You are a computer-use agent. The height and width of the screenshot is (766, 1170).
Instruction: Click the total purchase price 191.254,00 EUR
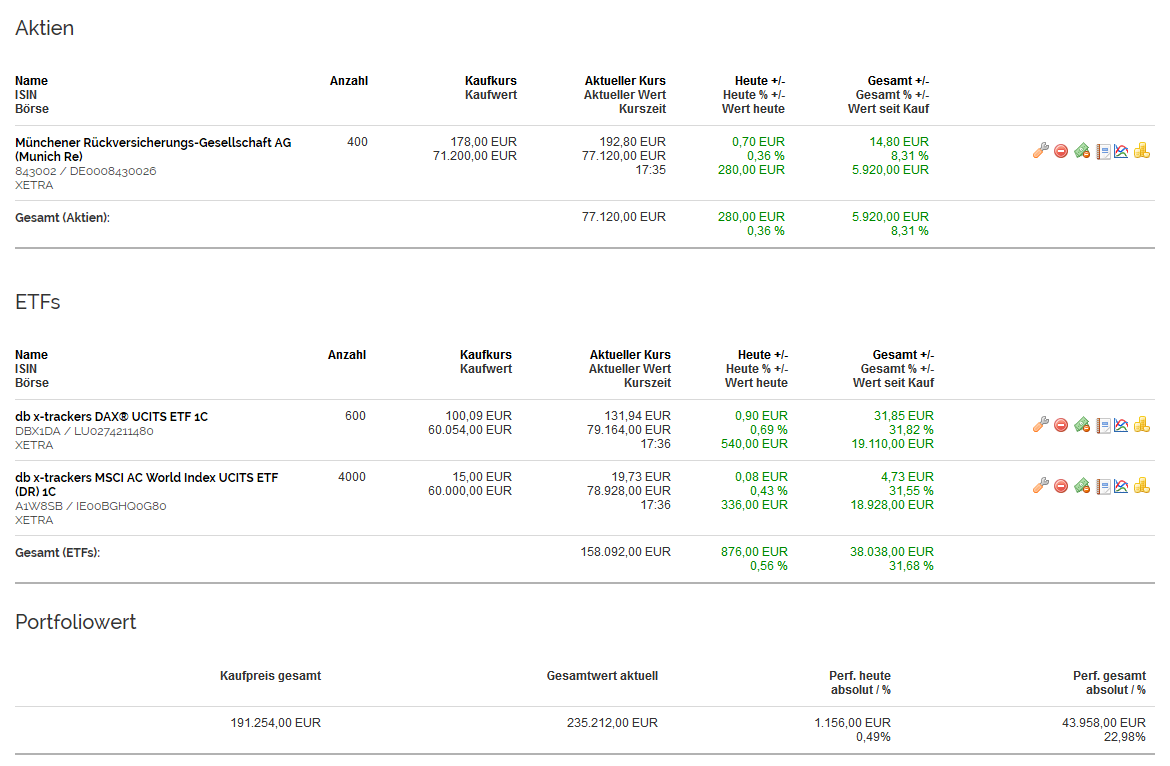(x=275, y=723)
